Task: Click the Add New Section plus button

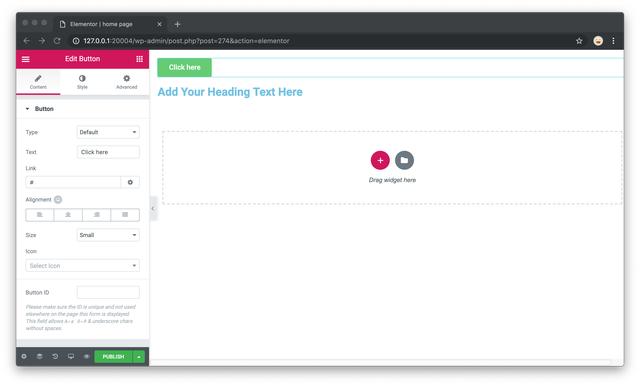Action: (380, 160)
